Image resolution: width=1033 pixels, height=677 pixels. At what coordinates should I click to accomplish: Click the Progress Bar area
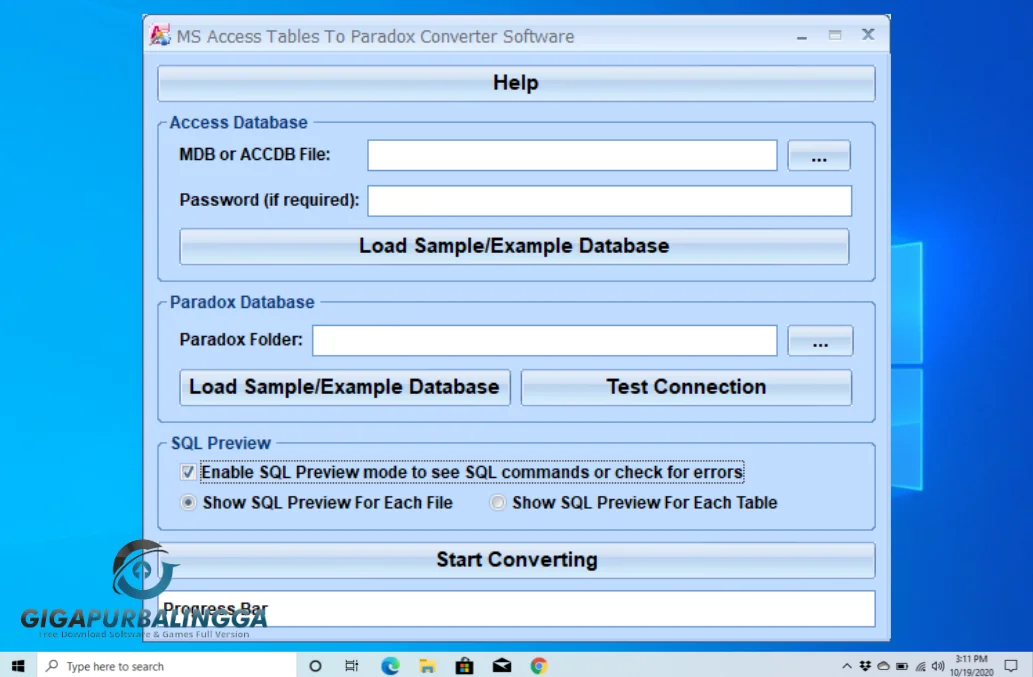(x=516, y=609)
